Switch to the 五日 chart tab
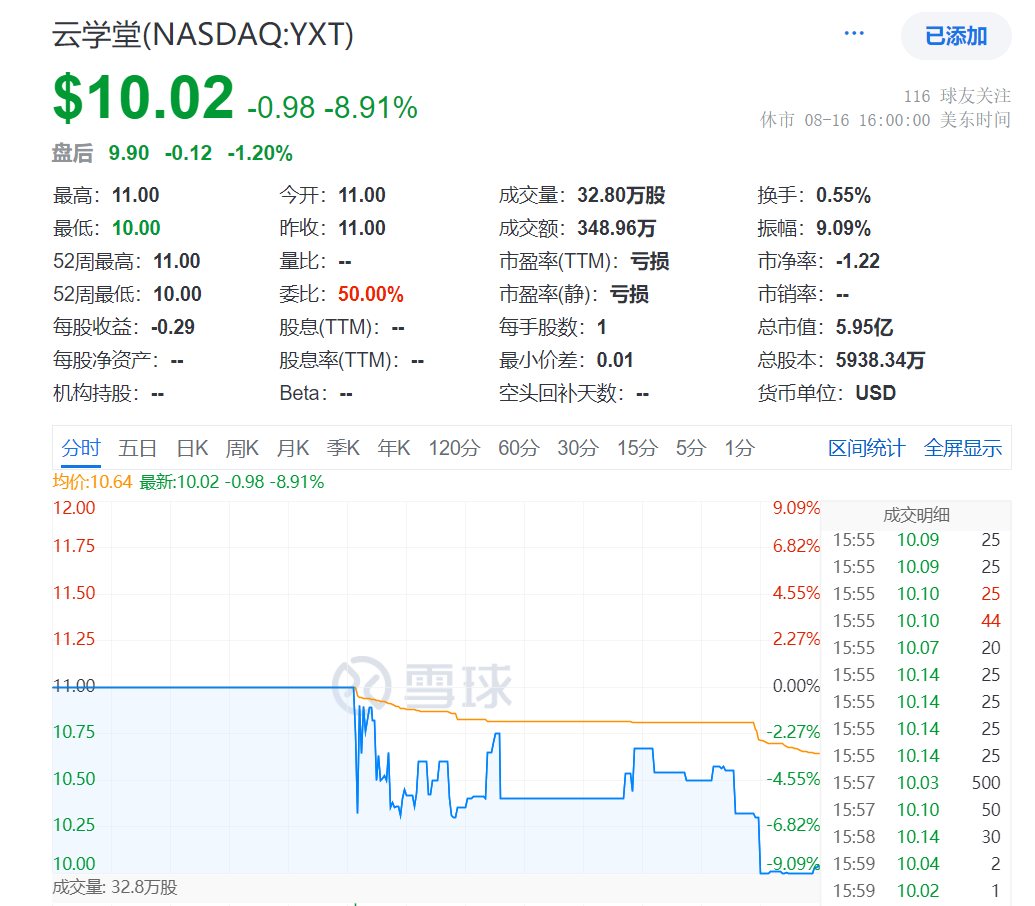This screenshot has height=906, width=1035. point(137,448)
